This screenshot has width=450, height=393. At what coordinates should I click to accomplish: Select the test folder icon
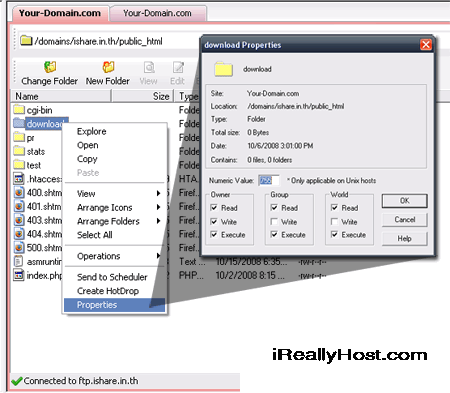pos(19,165)
